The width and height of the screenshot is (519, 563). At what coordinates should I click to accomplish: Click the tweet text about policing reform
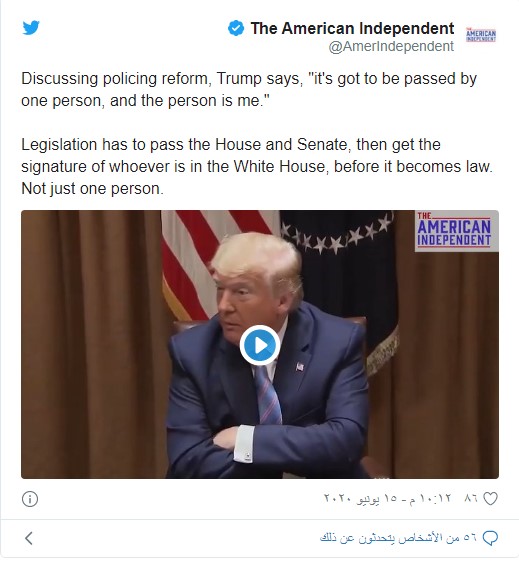point(249,89)
